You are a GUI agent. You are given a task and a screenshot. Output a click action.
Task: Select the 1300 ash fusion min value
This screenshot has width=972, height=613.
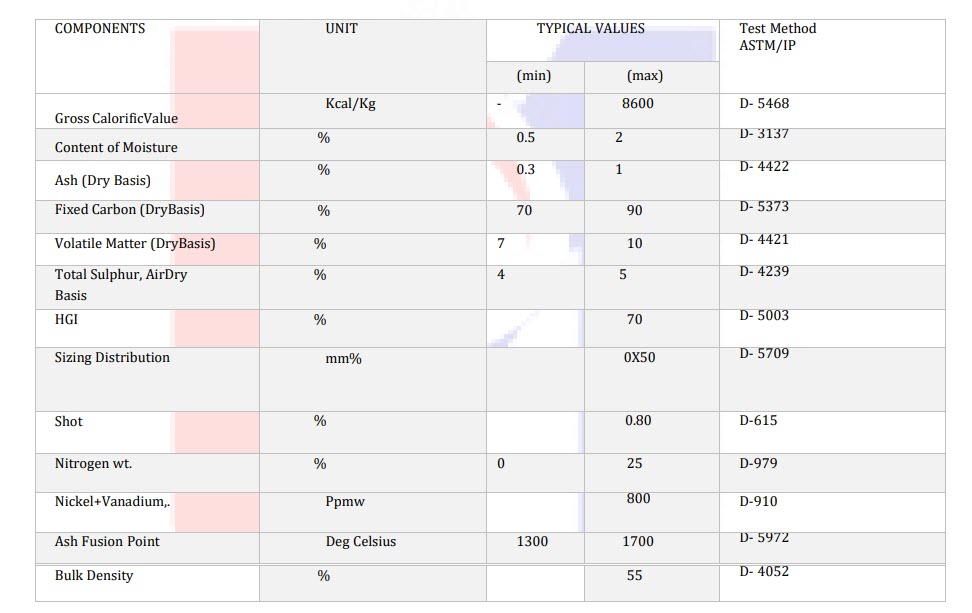(x=532, y=541)
